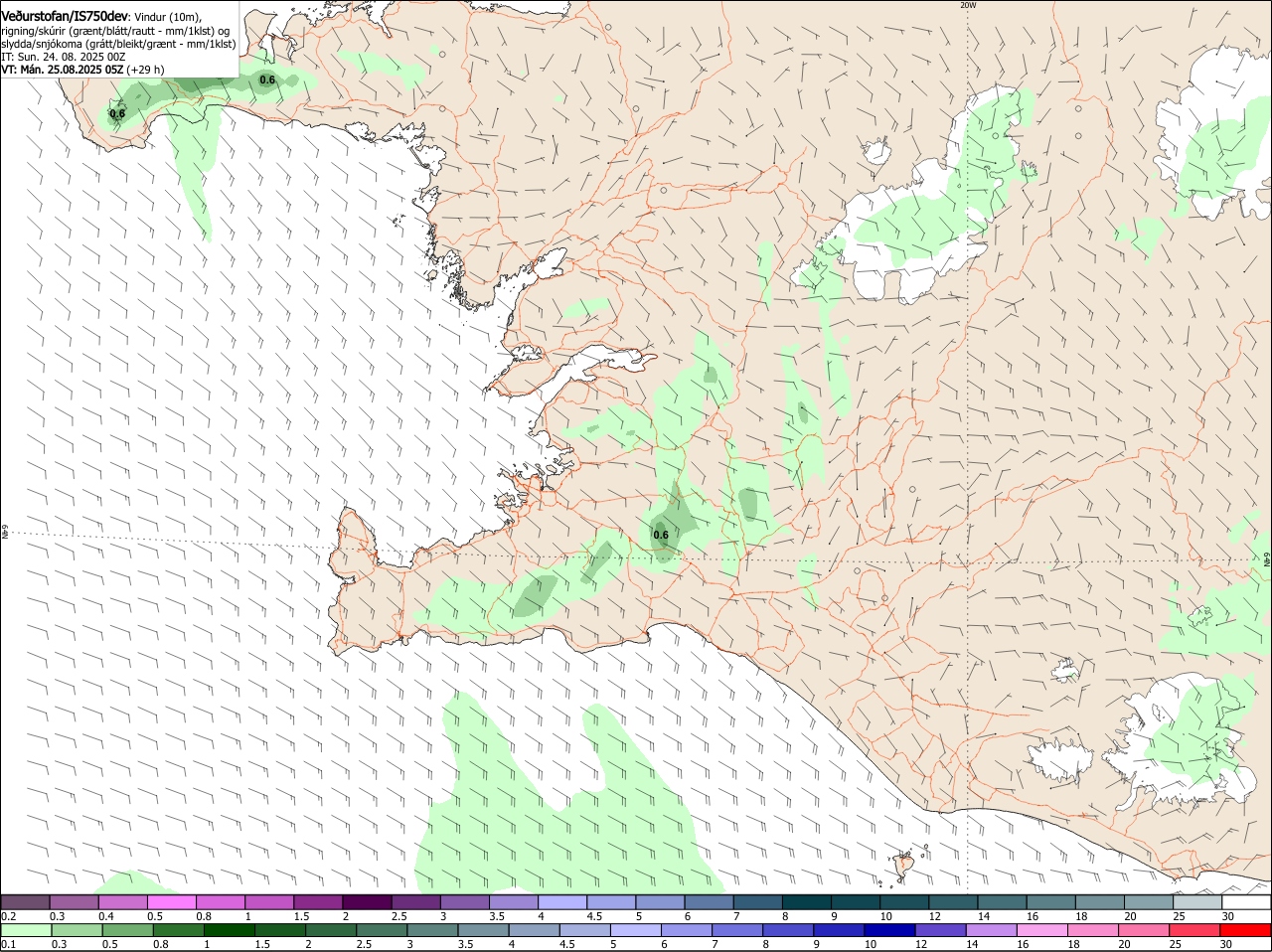Viewport: 1272px width, 952px height.
Task: Pick the bright pink upper swatch between 0.5 and 0.8
Action: pos(171,902)
